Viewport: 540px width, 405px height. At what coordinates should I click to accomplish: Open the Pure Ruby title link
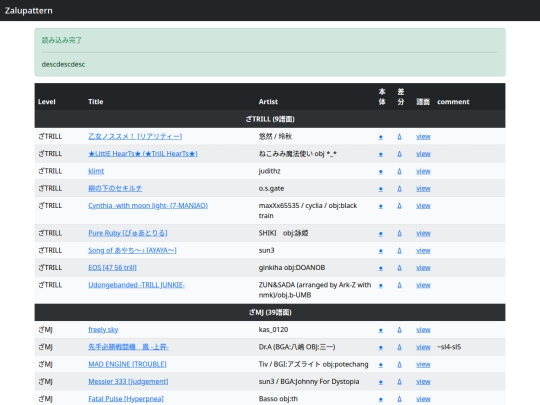[x=128, y=233]
